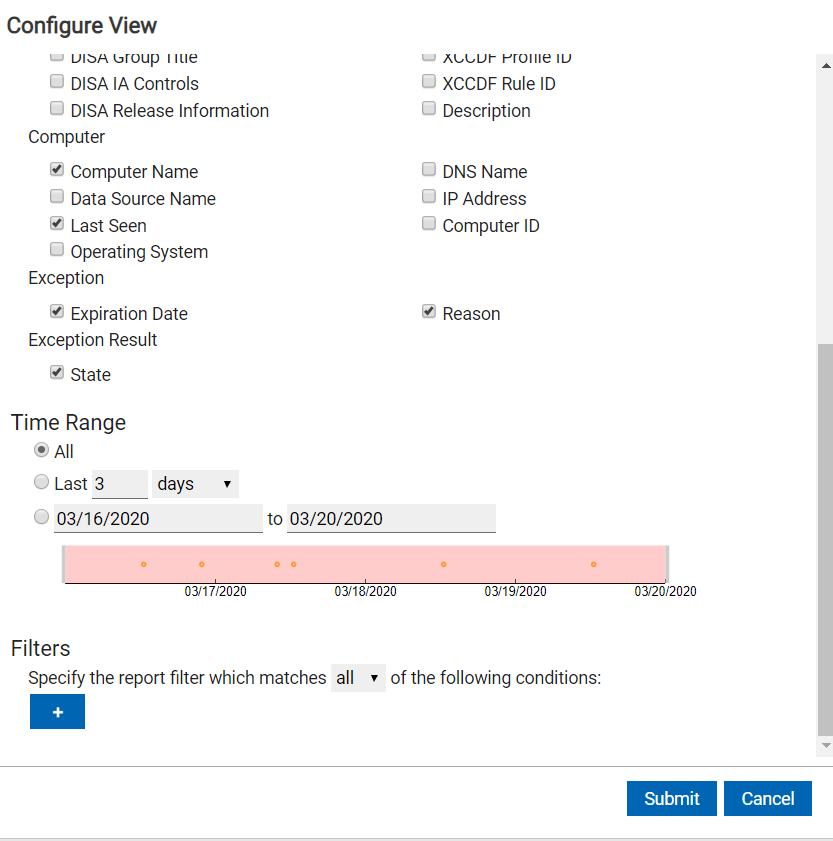Click the end date field 03/20/2020
Screen dimensions: 833x841
(390, 519)
